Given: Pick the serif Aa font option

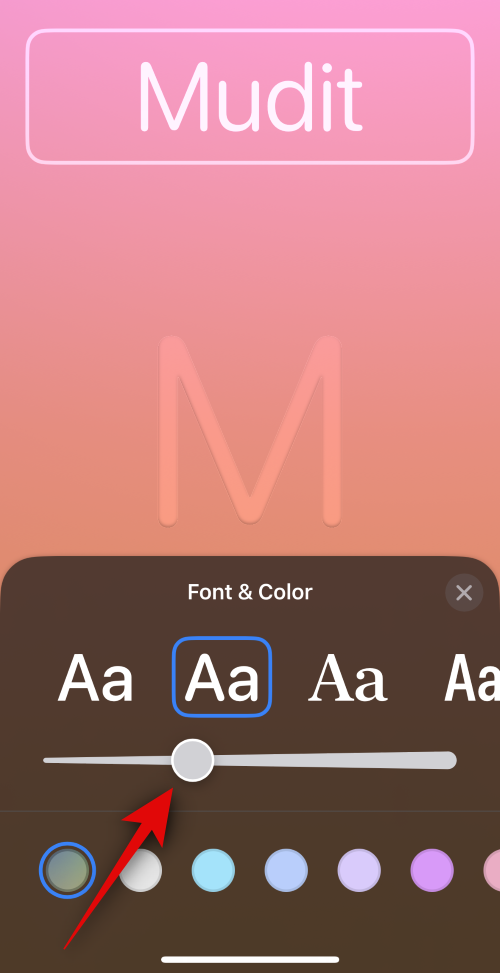Looking at the screenshot, I should [x=348, y=678].
